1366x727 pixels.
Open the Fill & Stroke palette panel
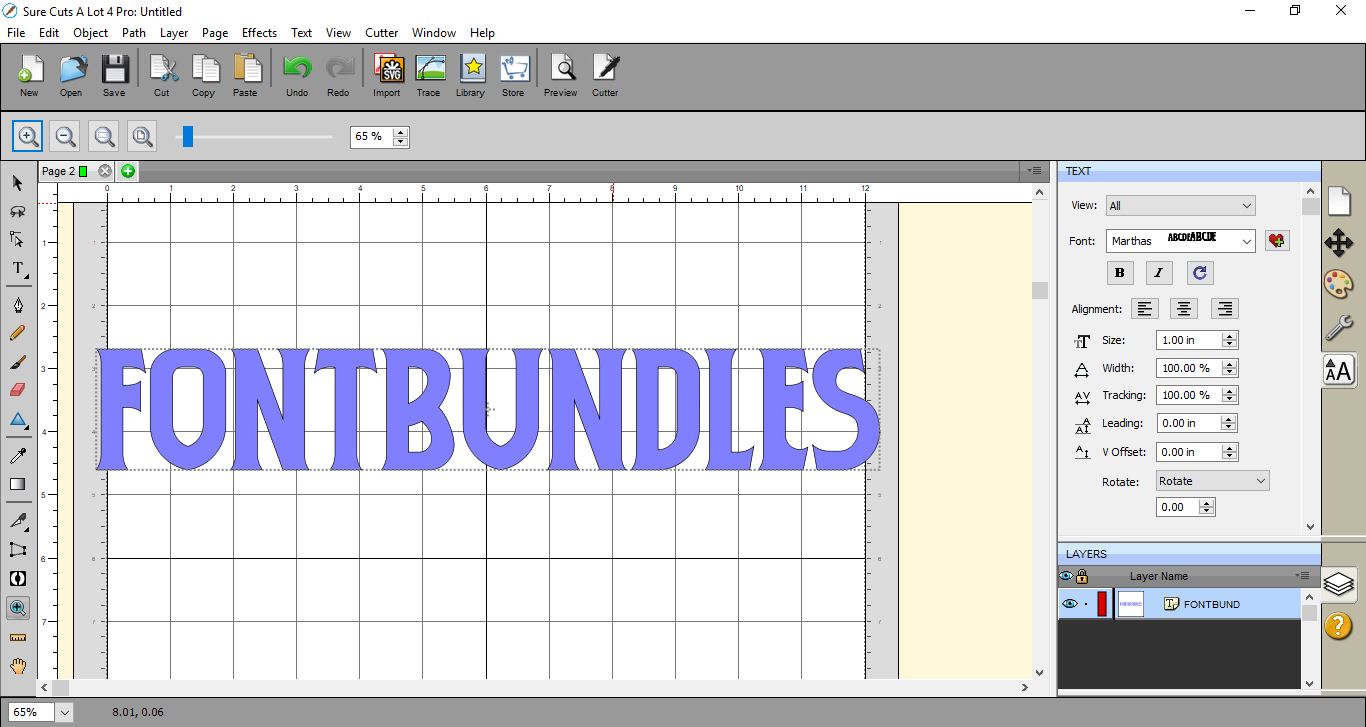(1338, 284)
